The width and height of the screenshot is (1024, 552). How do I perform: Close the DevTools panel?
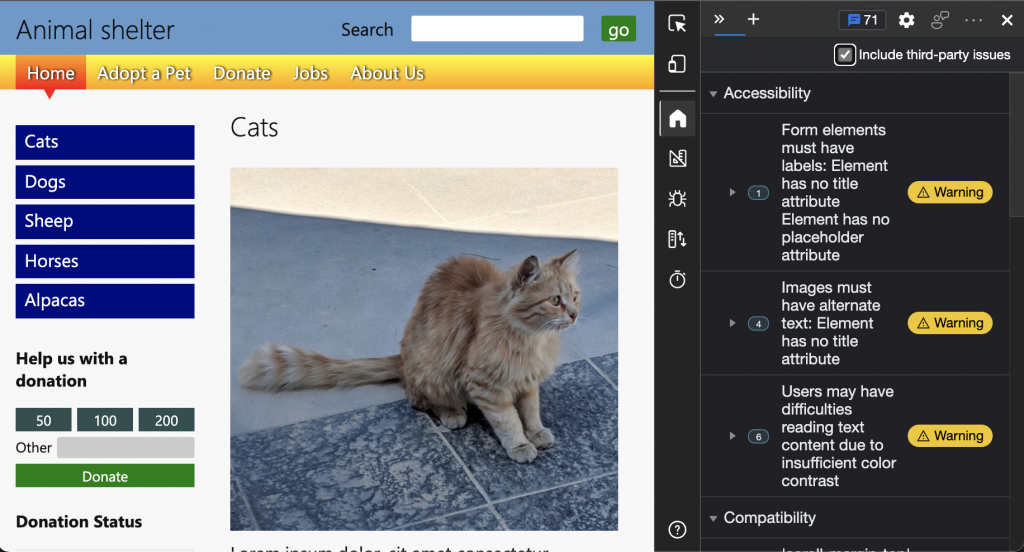1007,20
